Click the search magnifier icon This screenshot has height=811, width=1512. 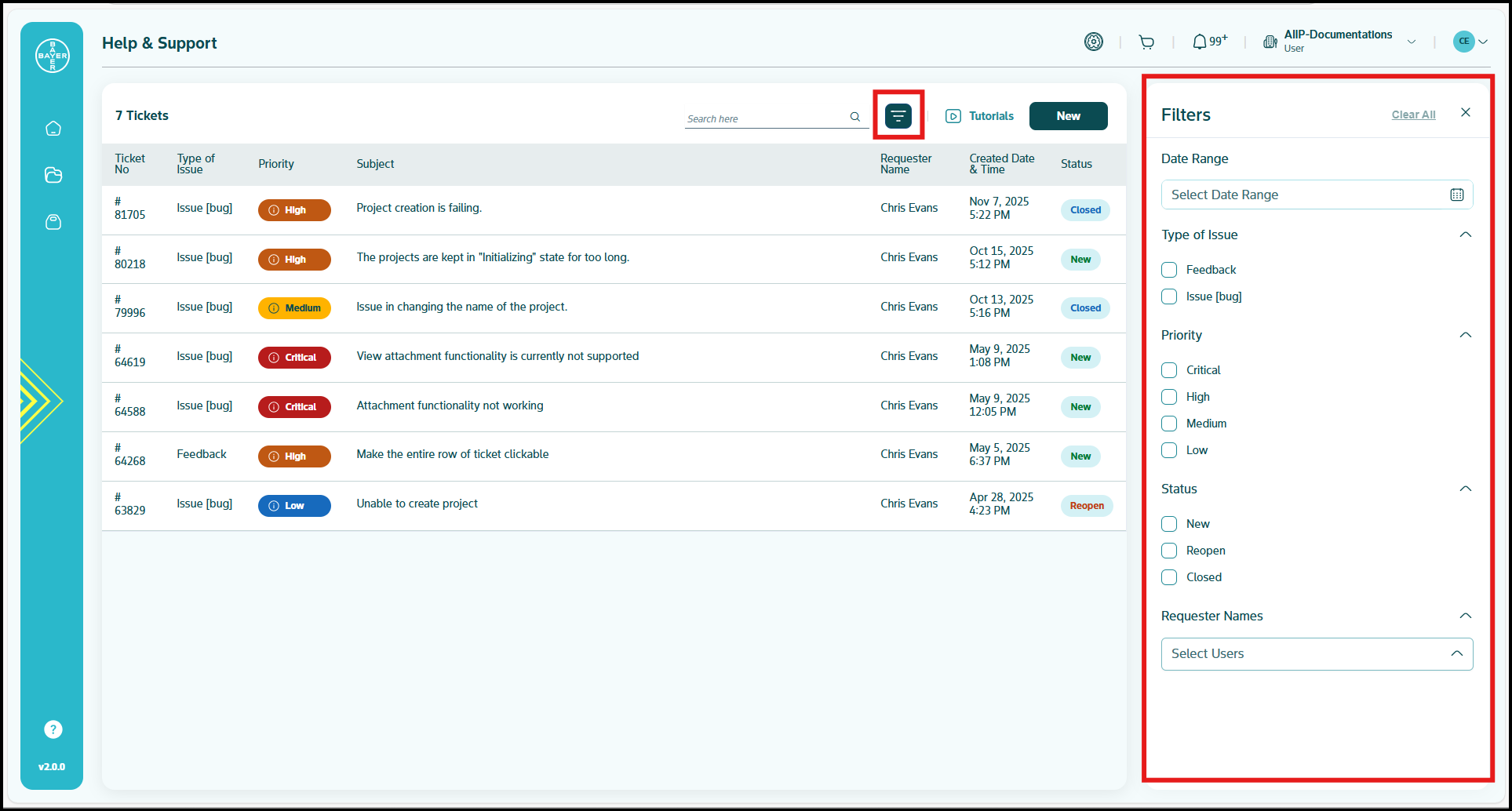tap(854, 117)
